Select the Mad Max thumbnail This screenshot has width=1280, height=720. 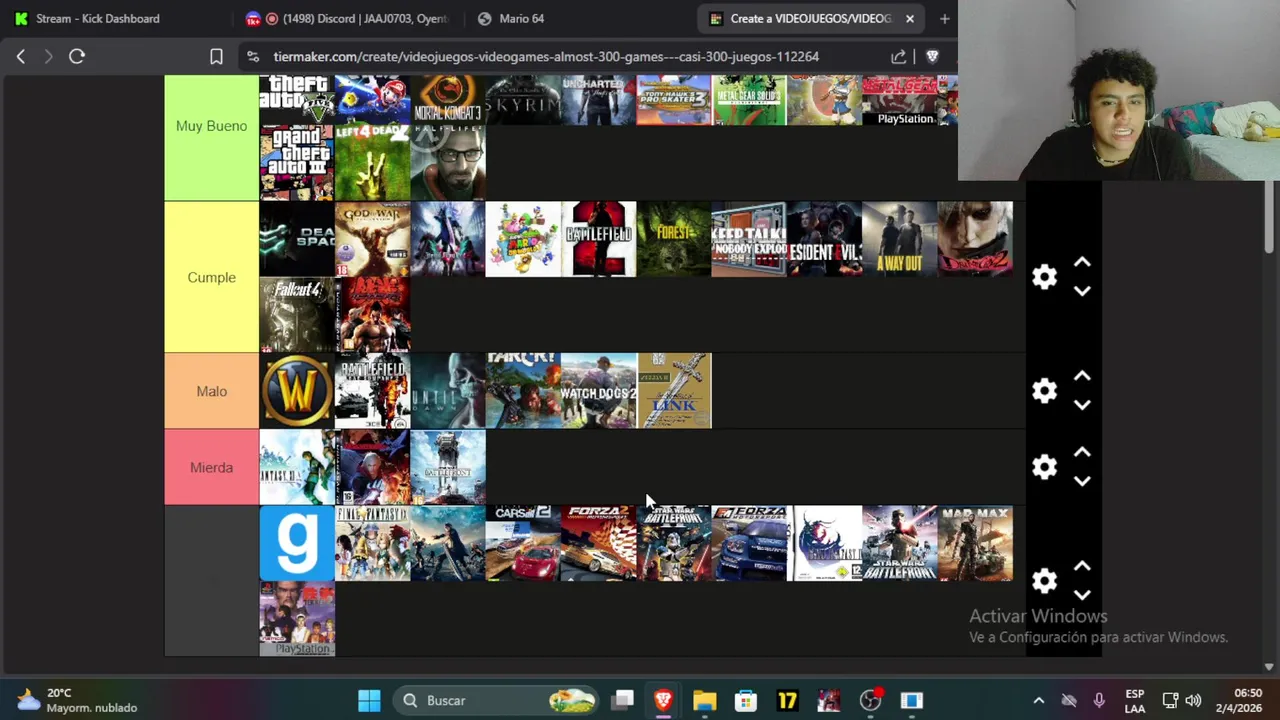click(975, 543)
